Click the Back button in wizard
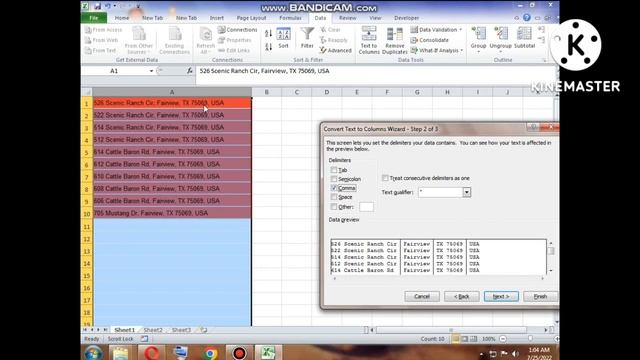 461,296
